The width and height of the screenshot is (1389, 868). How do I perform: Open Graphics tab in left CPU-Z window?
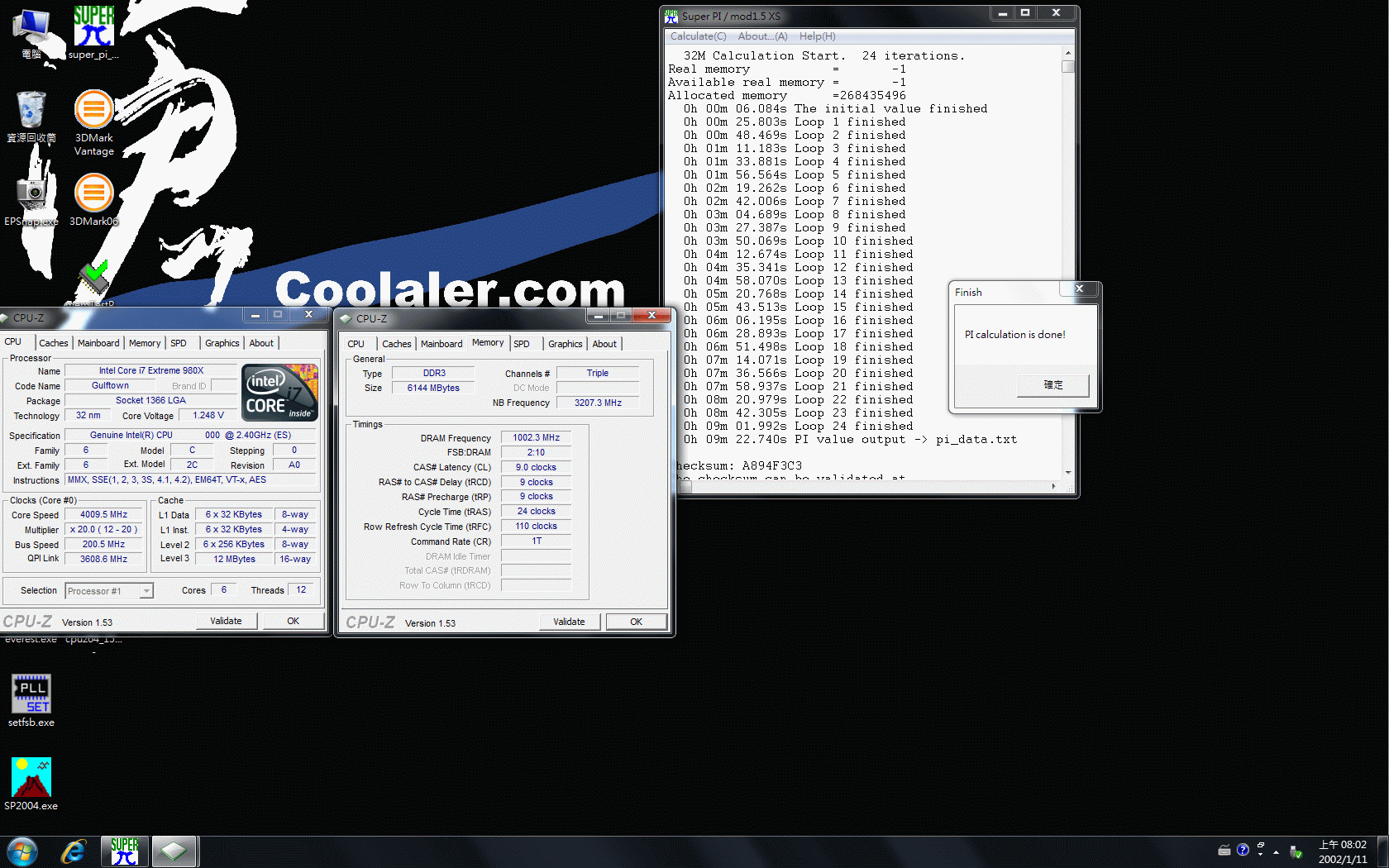click(222, 343)
